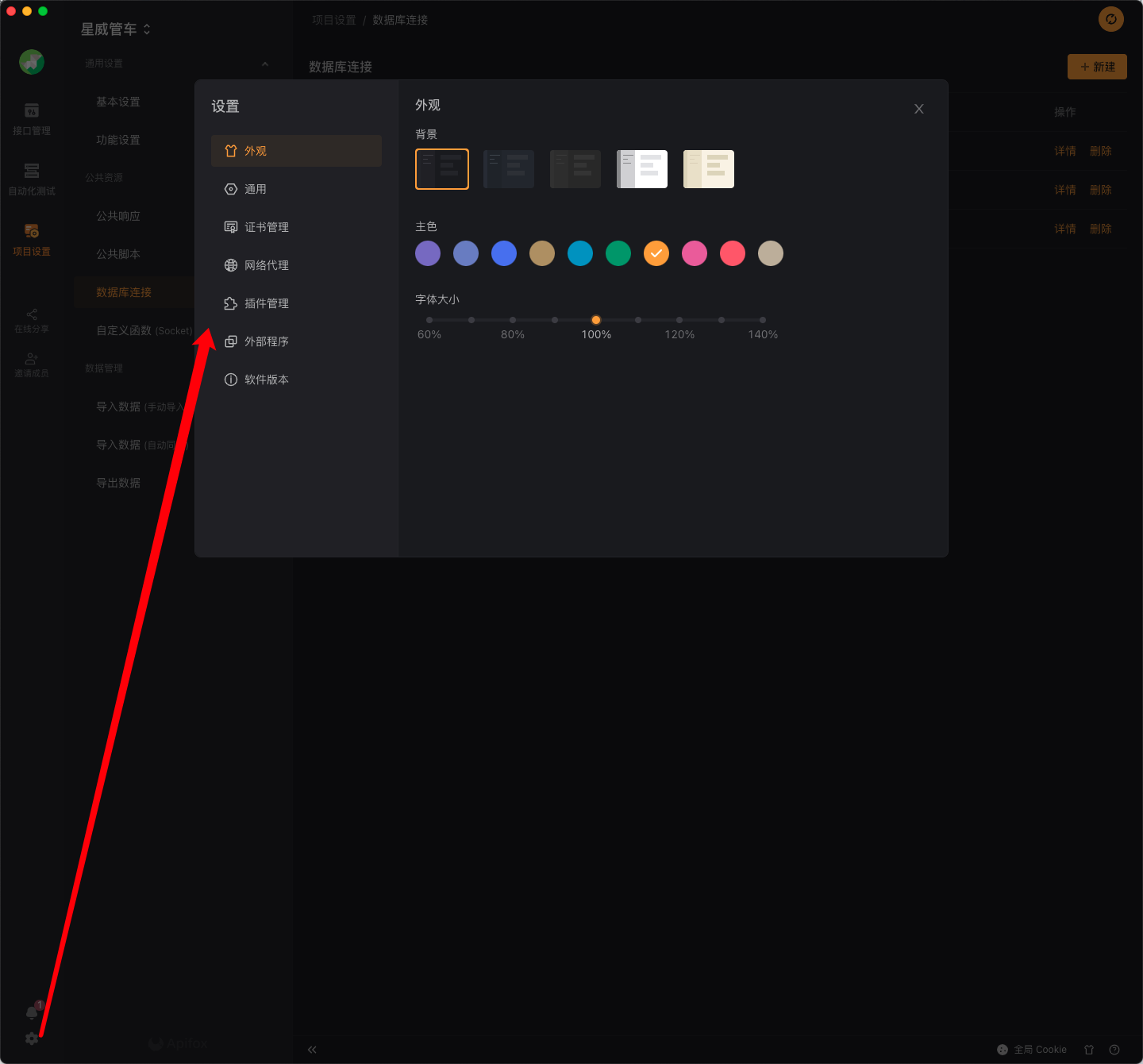Open 自动化测试 automated testing in sidebar
The height and width of the screenshot is (1064, 1143).
[32, 179]
